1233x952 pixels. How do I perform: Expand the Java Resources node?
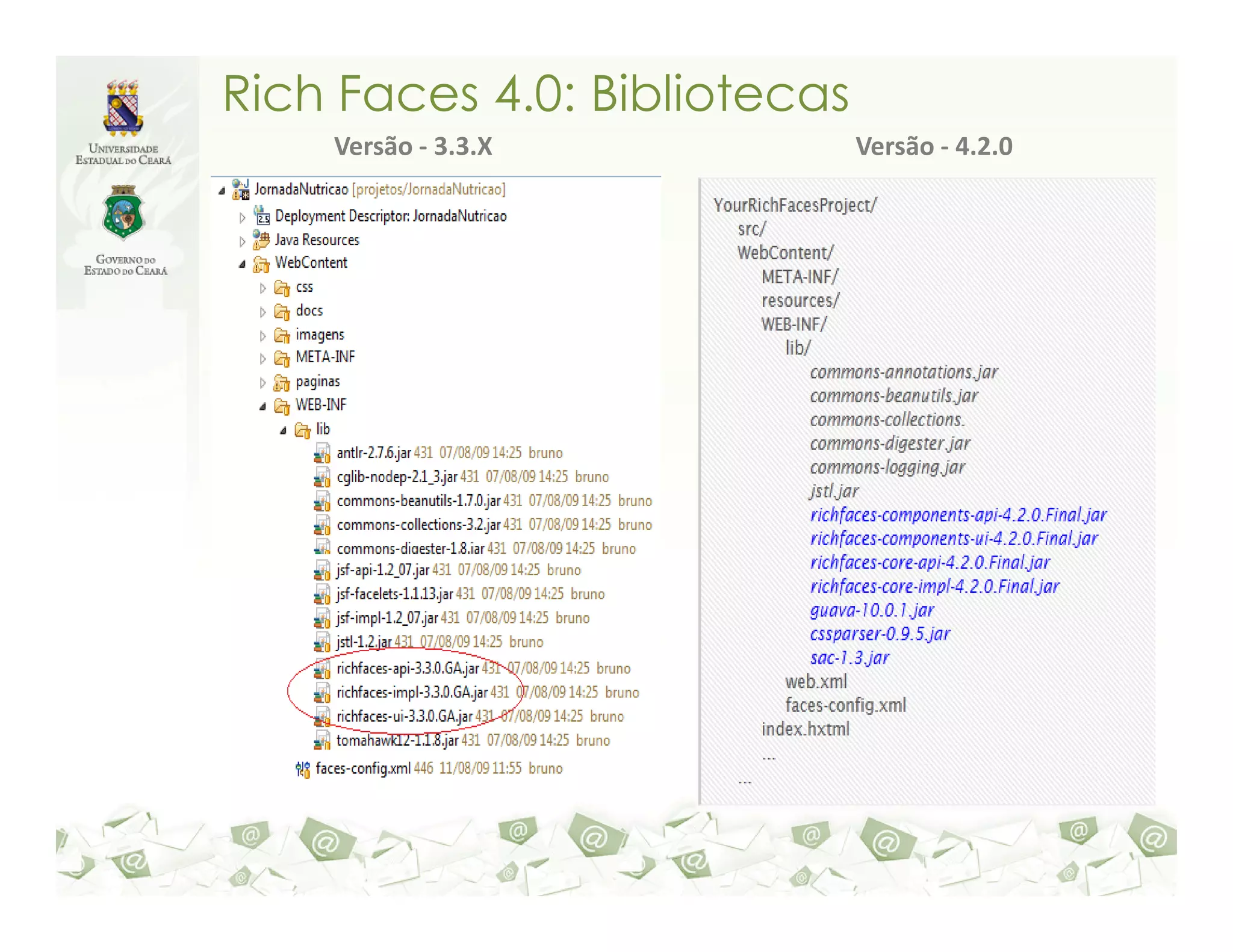coord(242,241)
